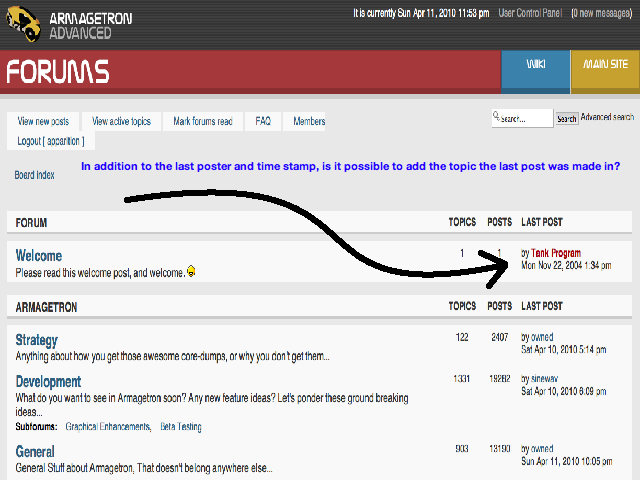Click Mark forums read

[202, 121]
